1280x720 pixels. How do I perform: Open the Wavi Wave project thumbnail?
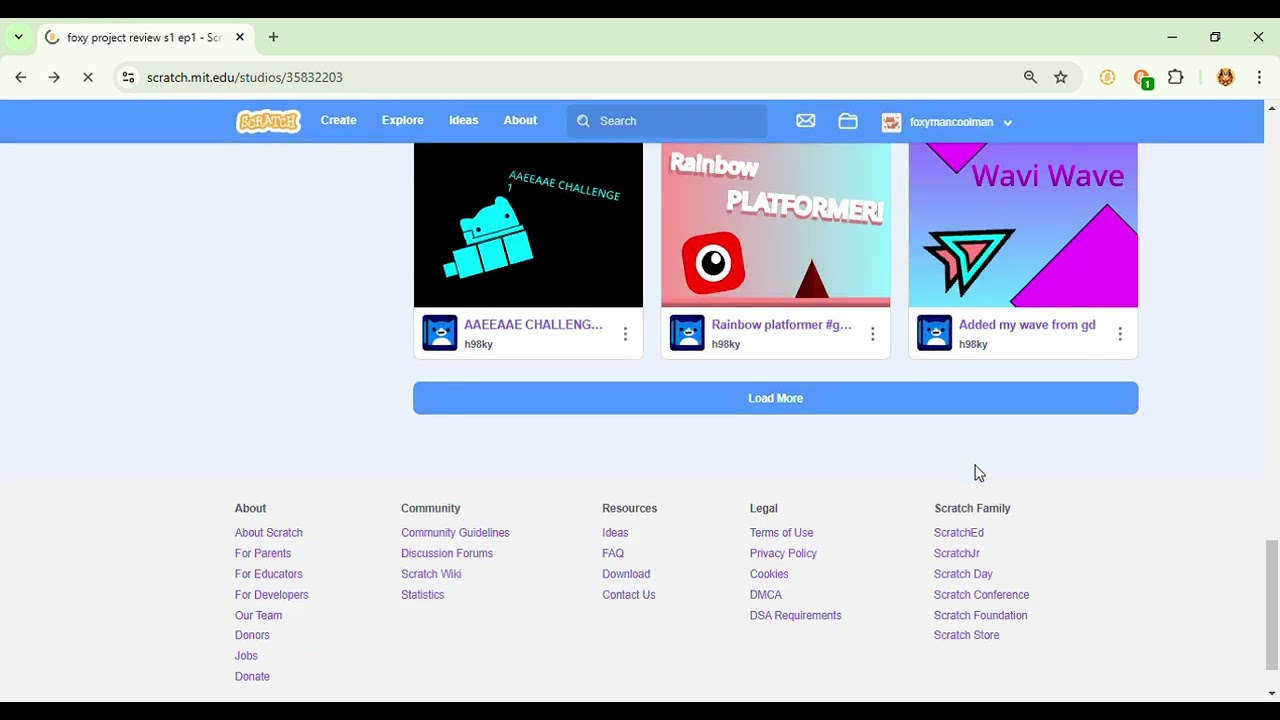pos(1023,225)
